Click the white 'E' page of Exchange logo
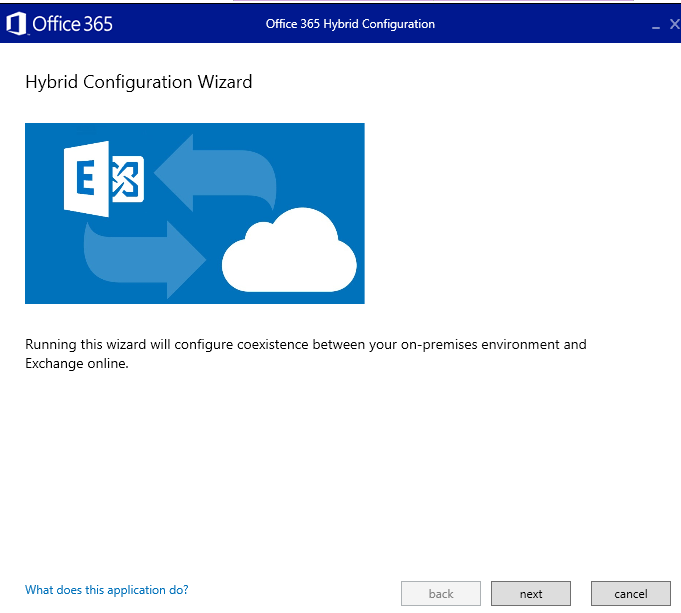The height and width of the screenshot is (613, 681). click(86, 178)
